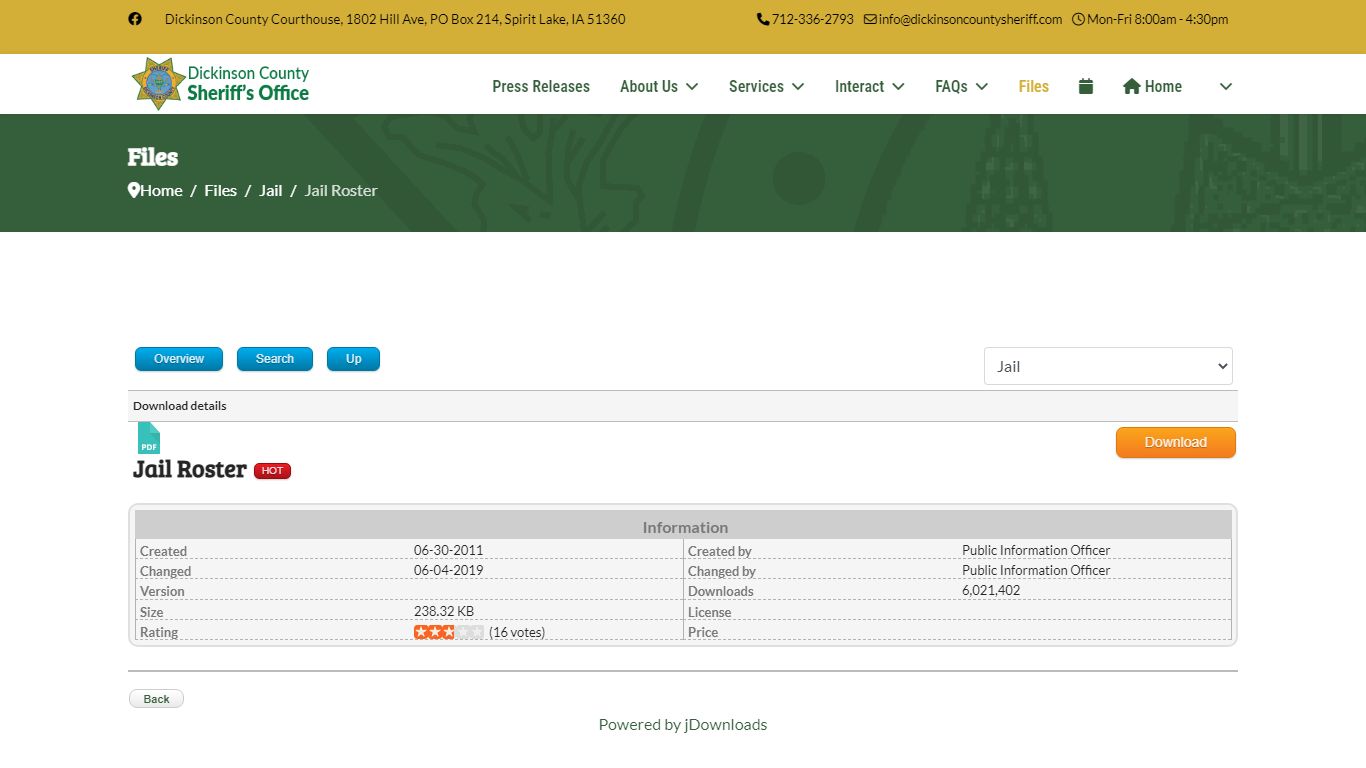This screenshot has width=1366, height=768.
Task: Click the phone icon next to 712-336-2793
Action: pos(763,19)
